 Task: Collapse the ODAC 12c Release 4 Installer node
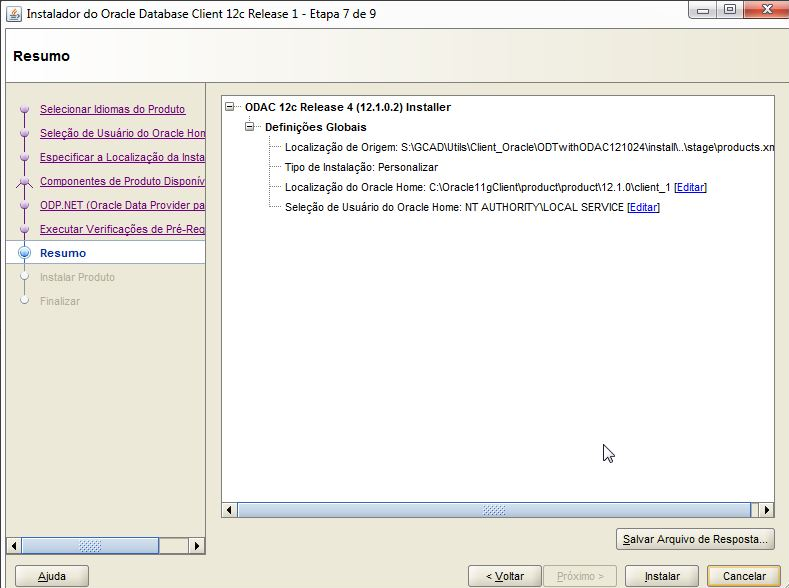230,107
